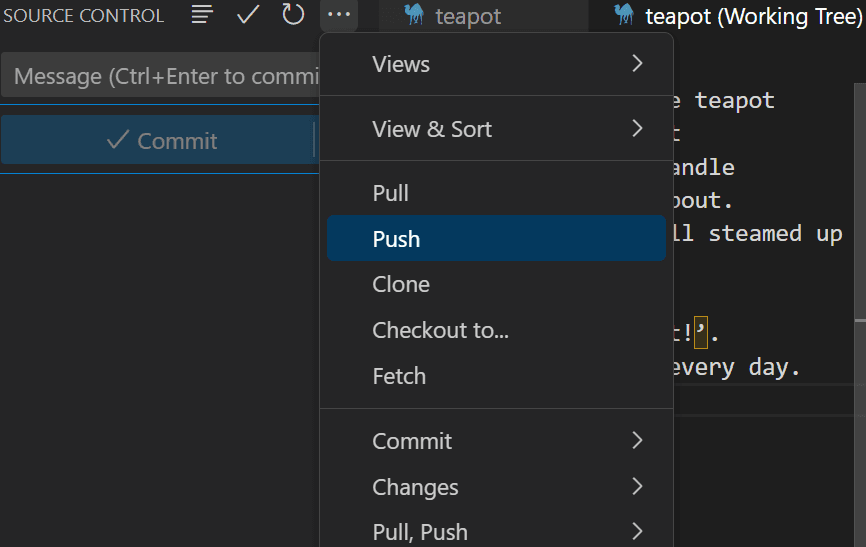
Task: Expand the View & Sort submenu arrow
Action: [637, 129]
